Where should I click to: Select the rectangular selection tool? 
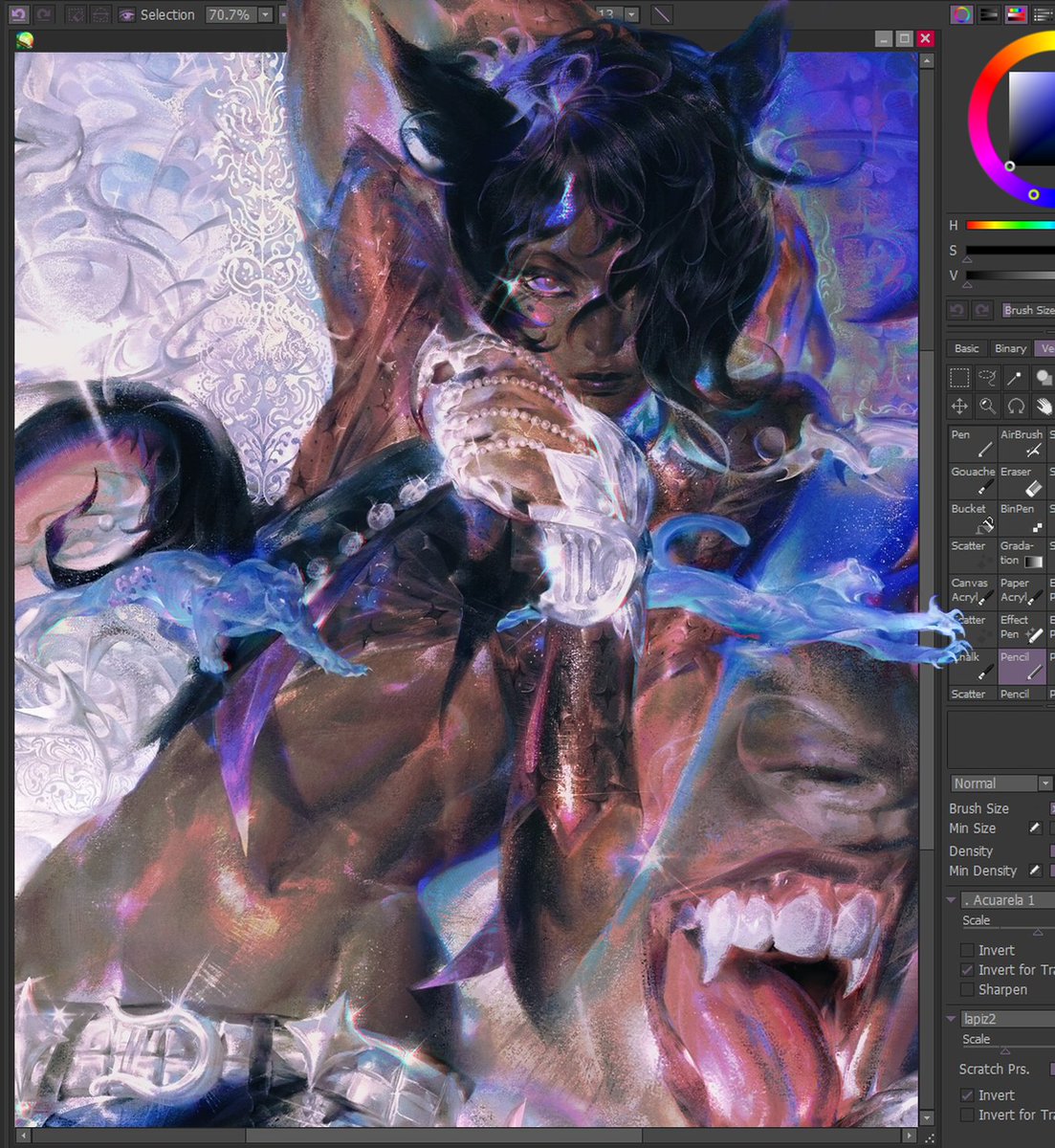[959, 378]
